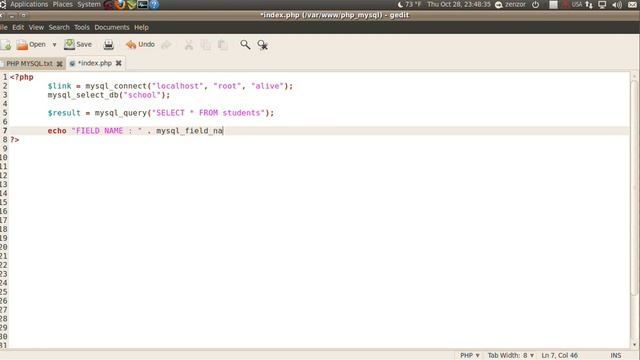Viewport: 640px width, 360px height.
Task: Close the *index.php tab
Action: [x=118, y=63]
